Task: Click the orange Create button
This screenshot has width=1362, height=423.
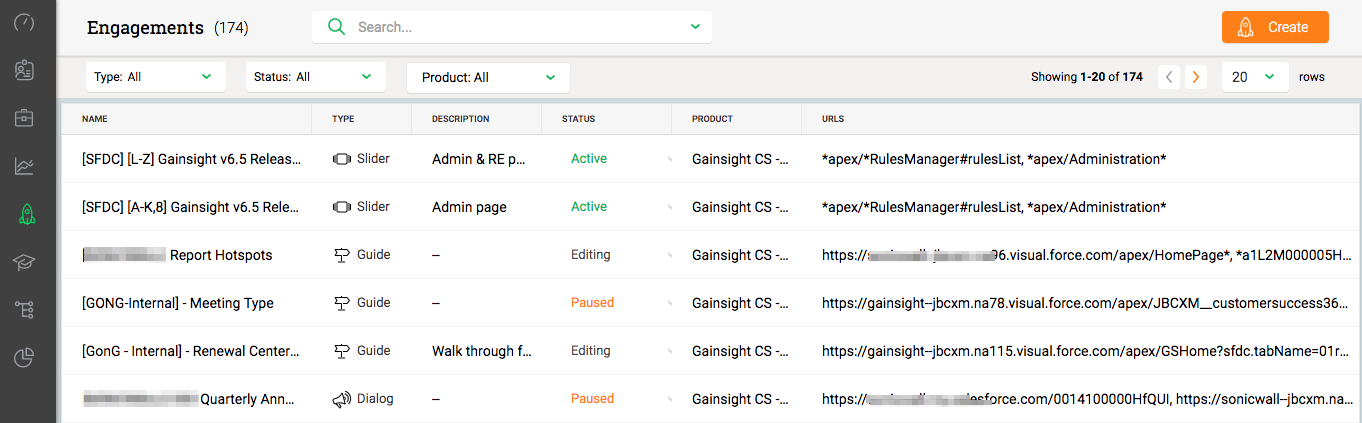Action: [x=1275, y=27]
